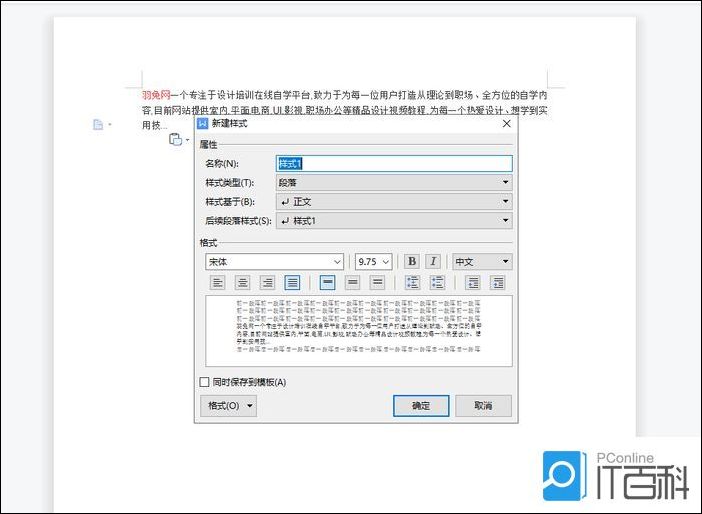This screenshot has height=514, width=702.
Task: Open the font name dropdown showing 宋体
Action: click(274, 262)
